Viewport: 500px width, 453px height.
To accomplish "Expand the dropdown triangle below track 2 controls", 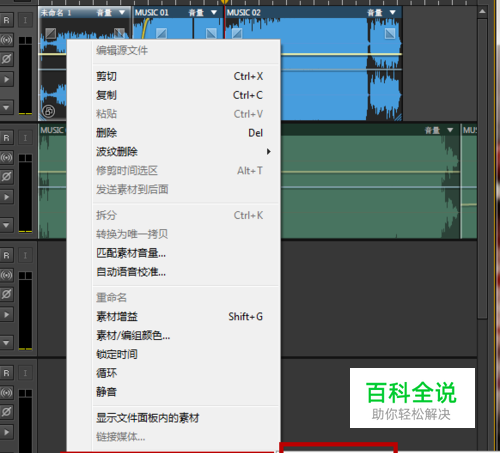I will point(6,225).
